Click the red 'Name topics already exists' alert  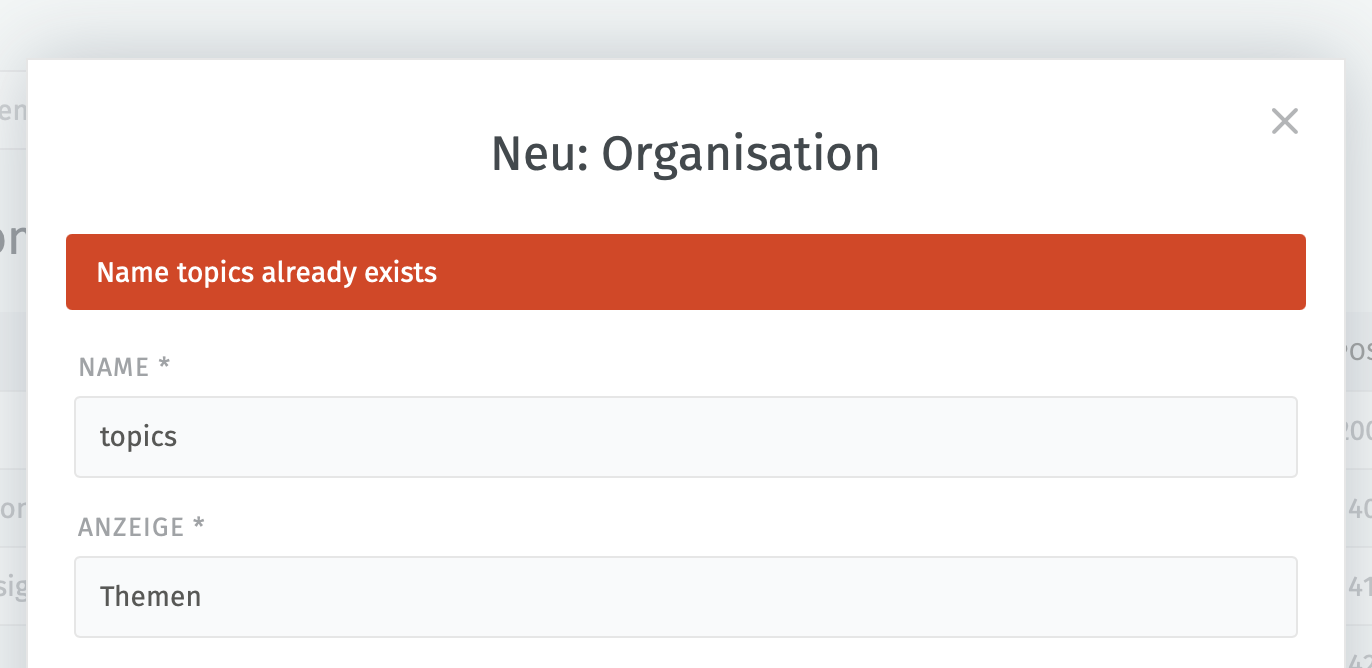[x=686, y=272]
